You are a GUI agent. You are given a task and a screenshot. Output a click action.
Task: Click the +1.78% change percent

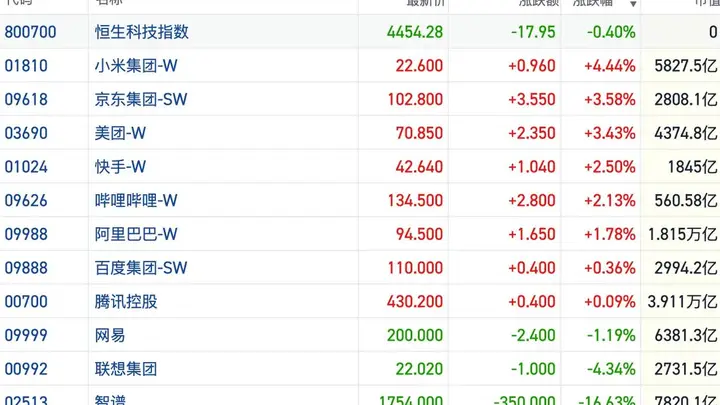click(x=610, y=234)
